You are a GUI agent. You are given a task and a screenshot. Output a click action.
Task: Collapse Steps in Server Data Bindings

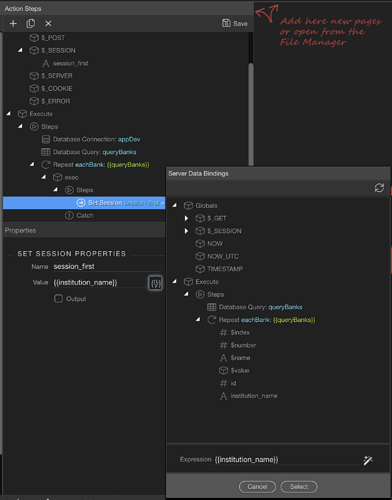tap(187, 294)
